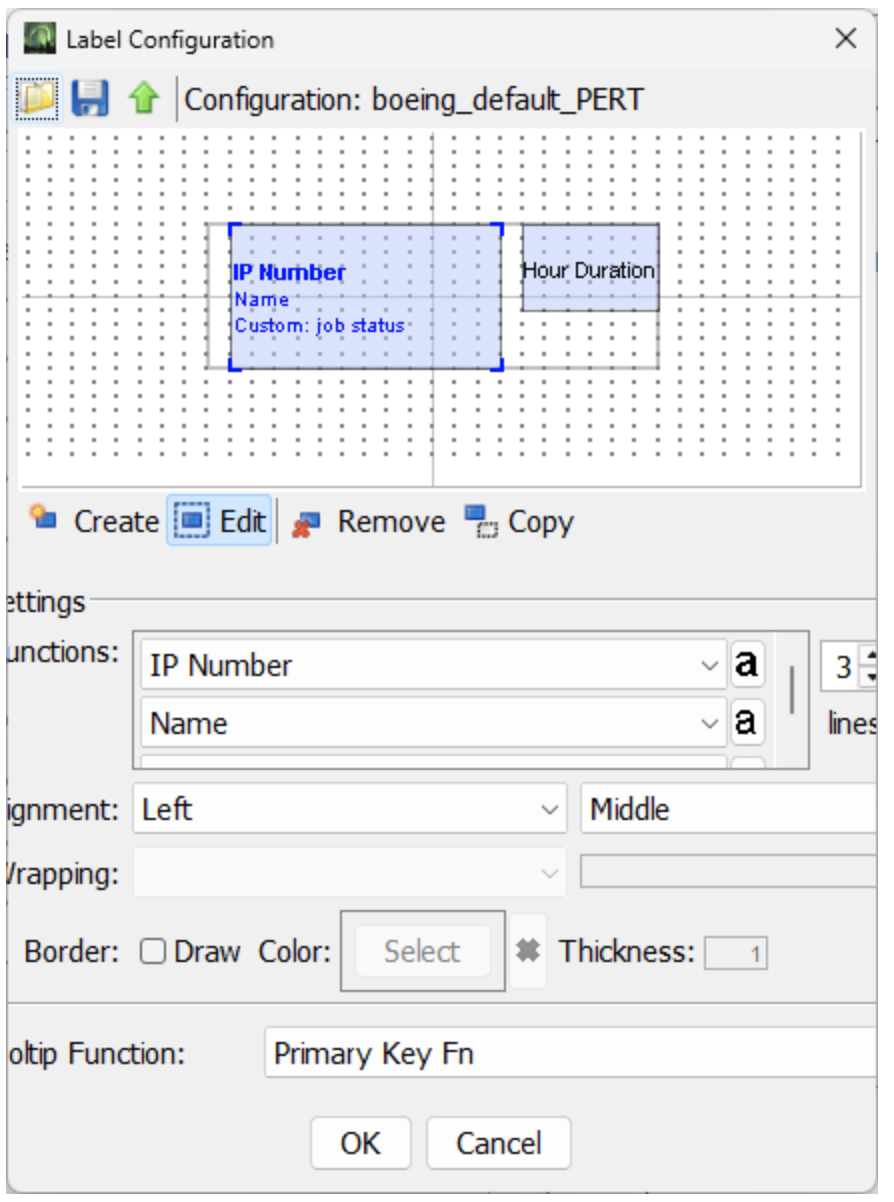Click the Select border color button
Image resolution: width=894 pixels, height=1202 pixels.
coord(422,951)
